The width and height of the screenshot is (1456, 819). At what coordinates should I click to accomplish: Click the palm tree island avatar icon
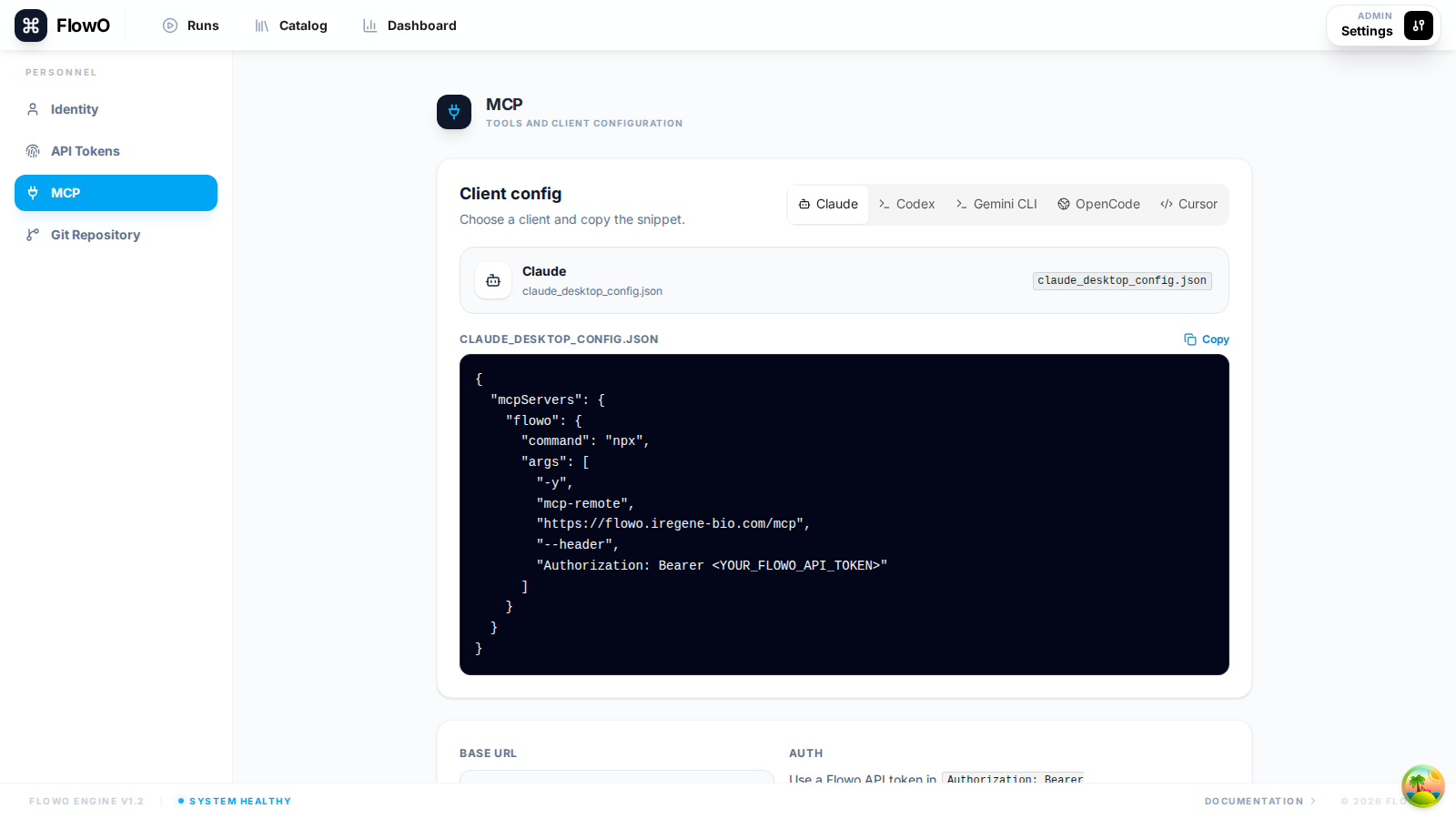coord(1423,786)
